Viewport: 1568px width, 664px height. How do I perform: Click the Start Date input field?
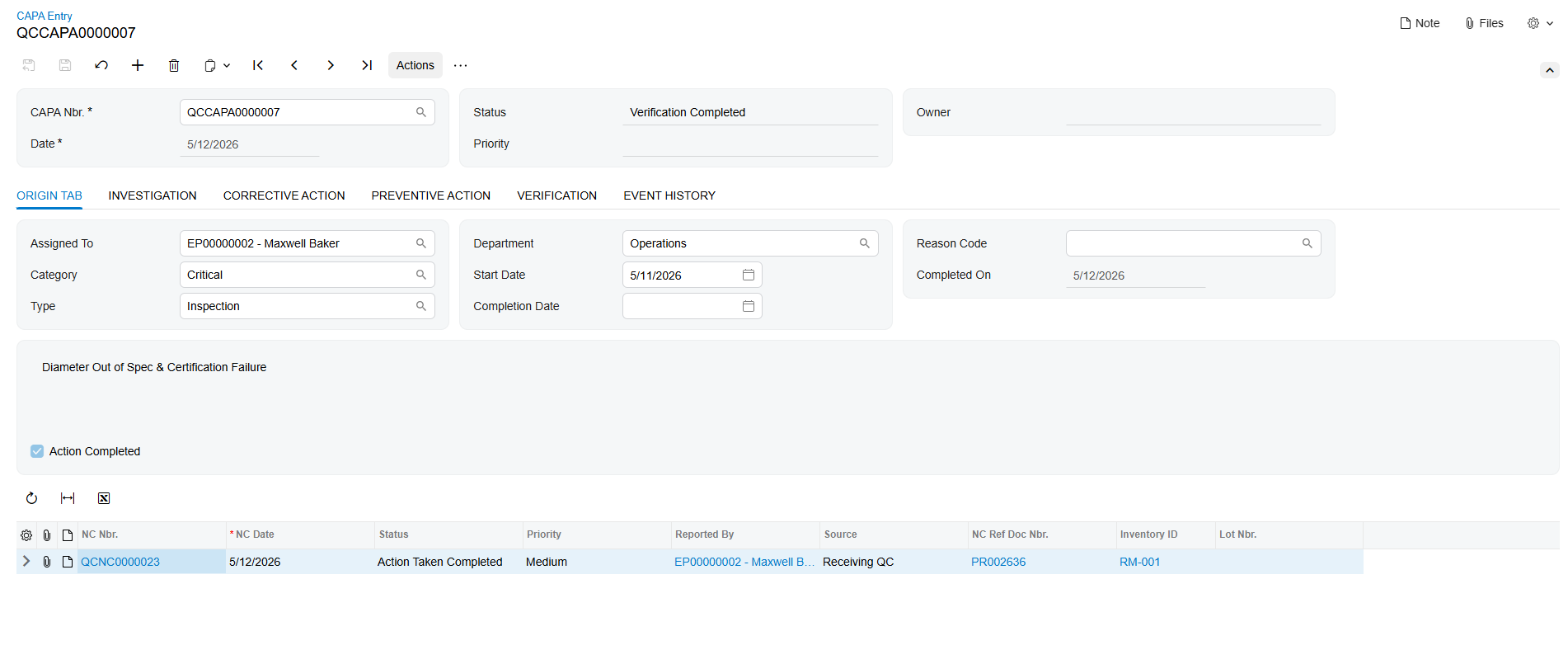(x=692, y=275)
